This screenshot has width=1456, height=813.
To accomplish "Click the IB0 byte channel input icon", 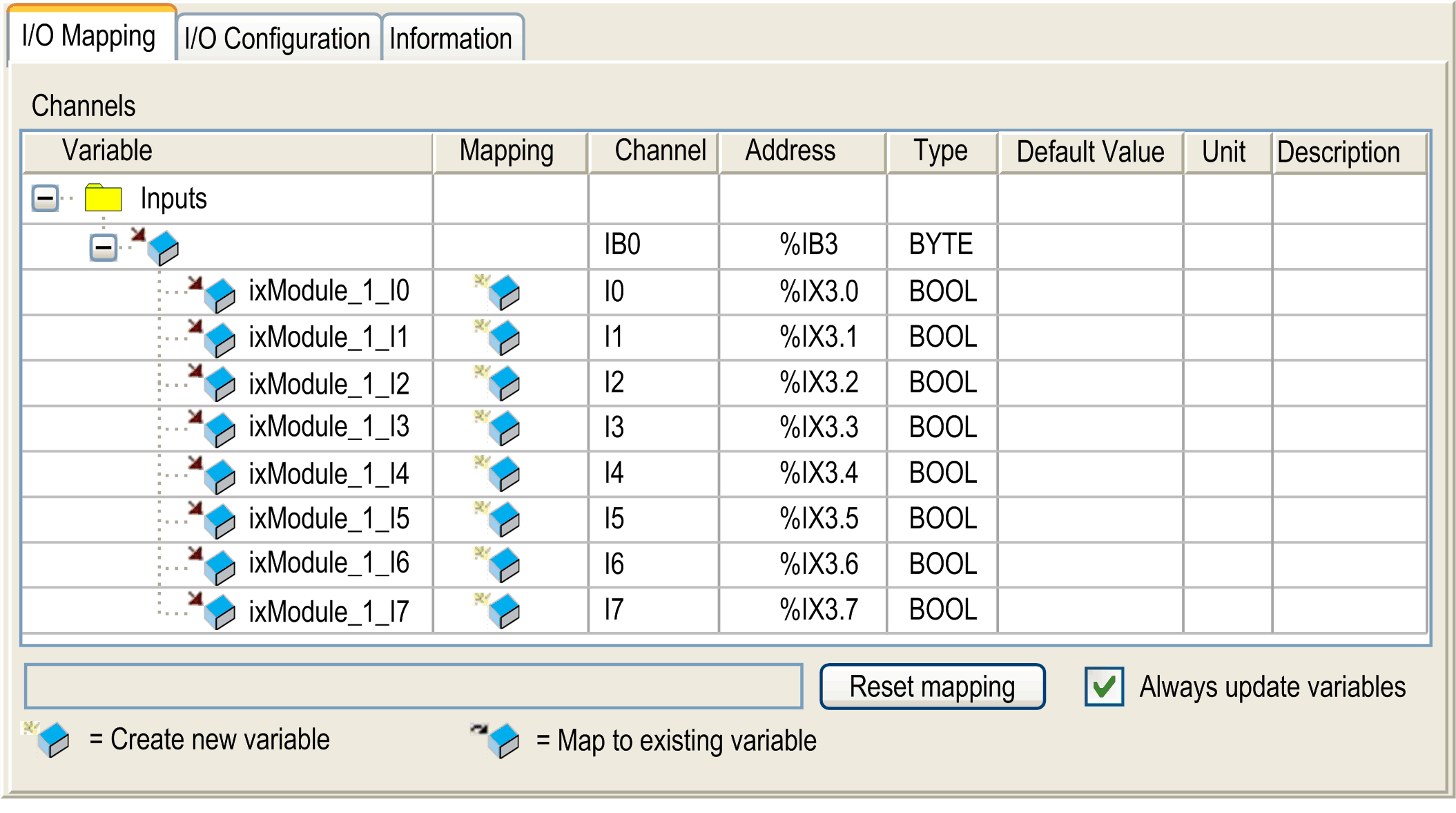I will pyautogui.click(x=156, y=246).
